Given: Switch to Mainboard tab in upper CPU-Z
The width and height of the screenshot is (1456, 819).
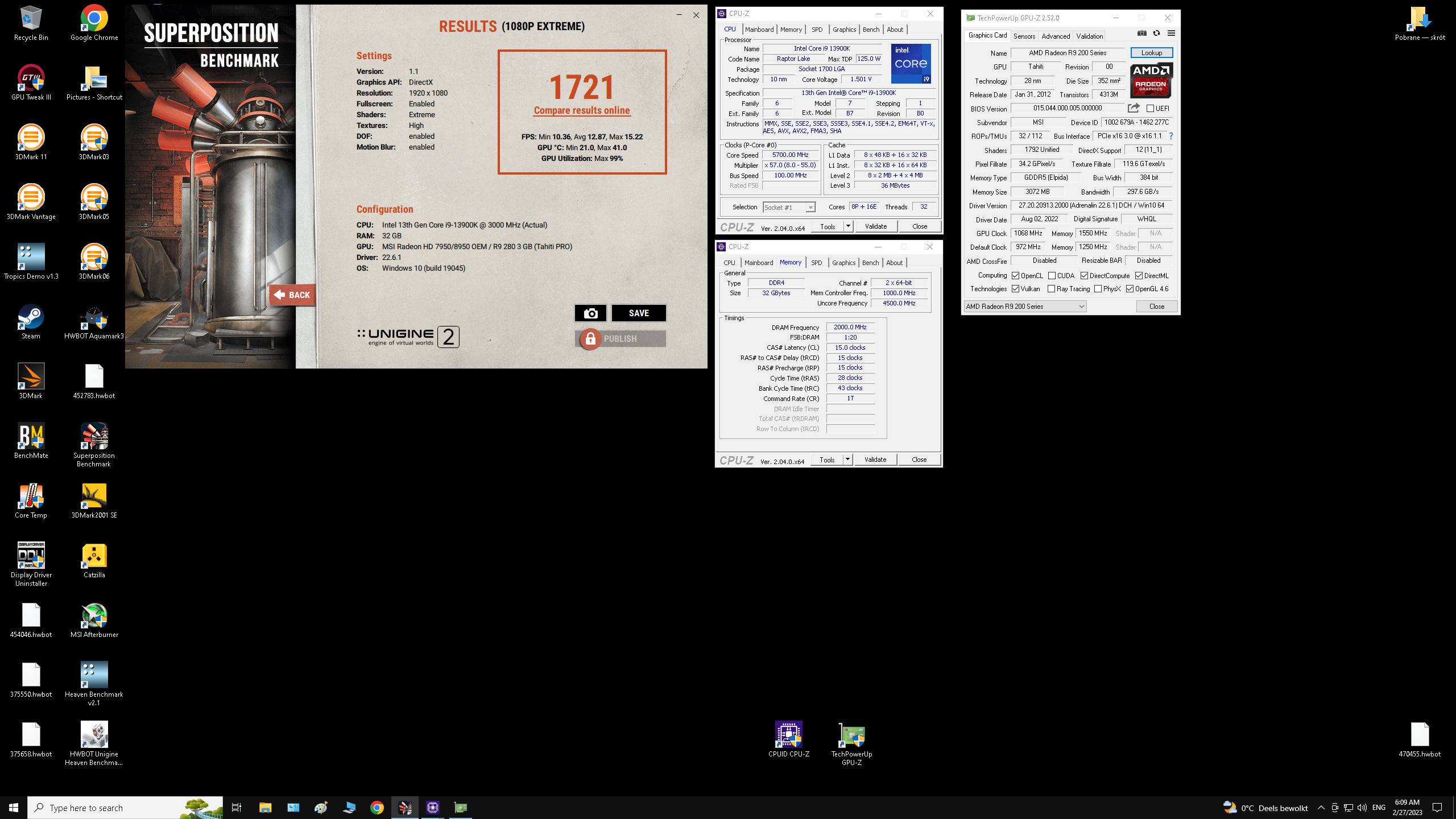Looking at the screenshot, I should 759,30.
